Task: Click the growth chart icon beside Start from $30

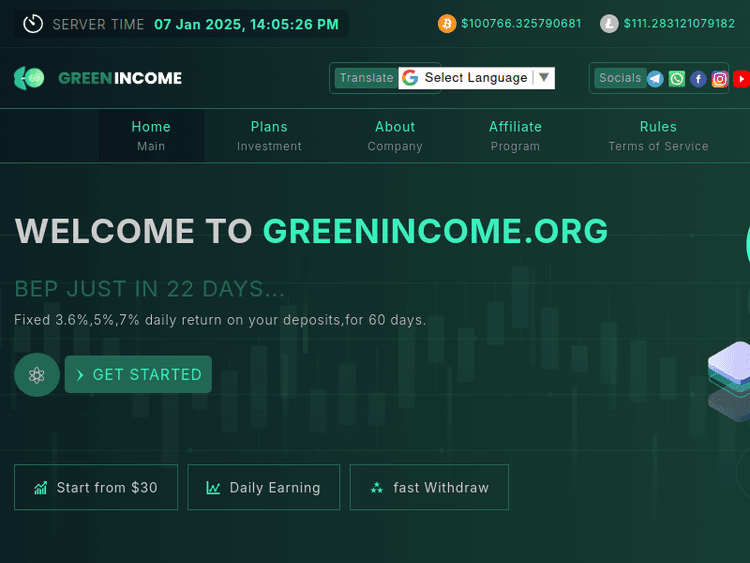Action: 41,487
